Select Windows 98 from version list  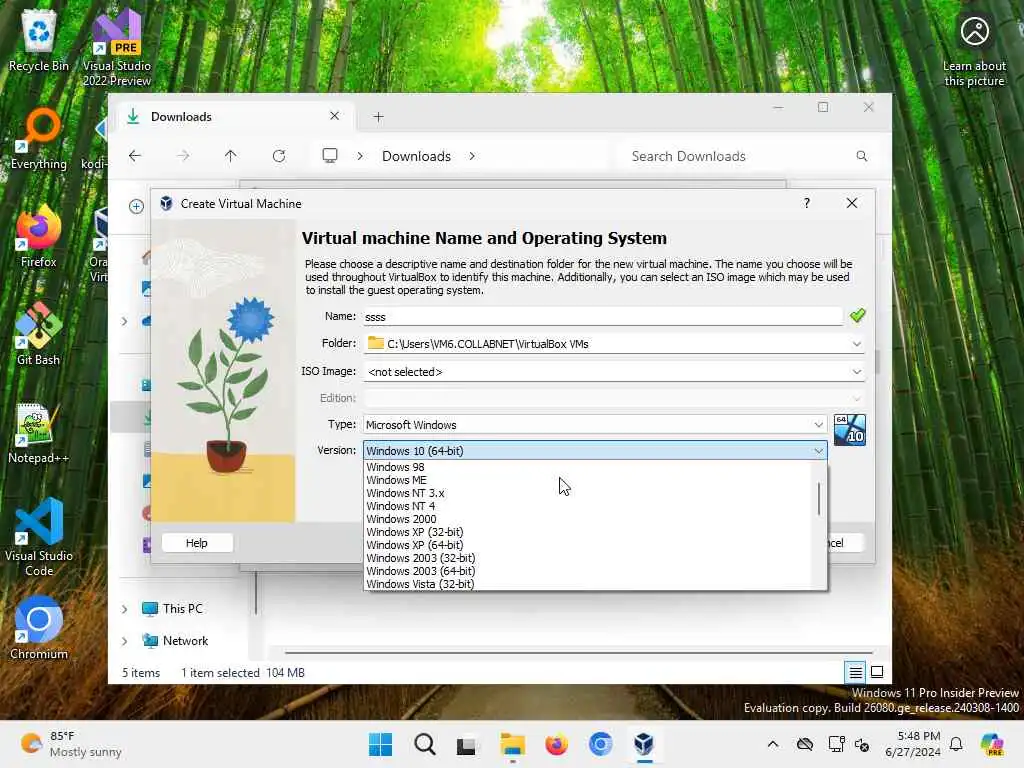tap(588, 467)
